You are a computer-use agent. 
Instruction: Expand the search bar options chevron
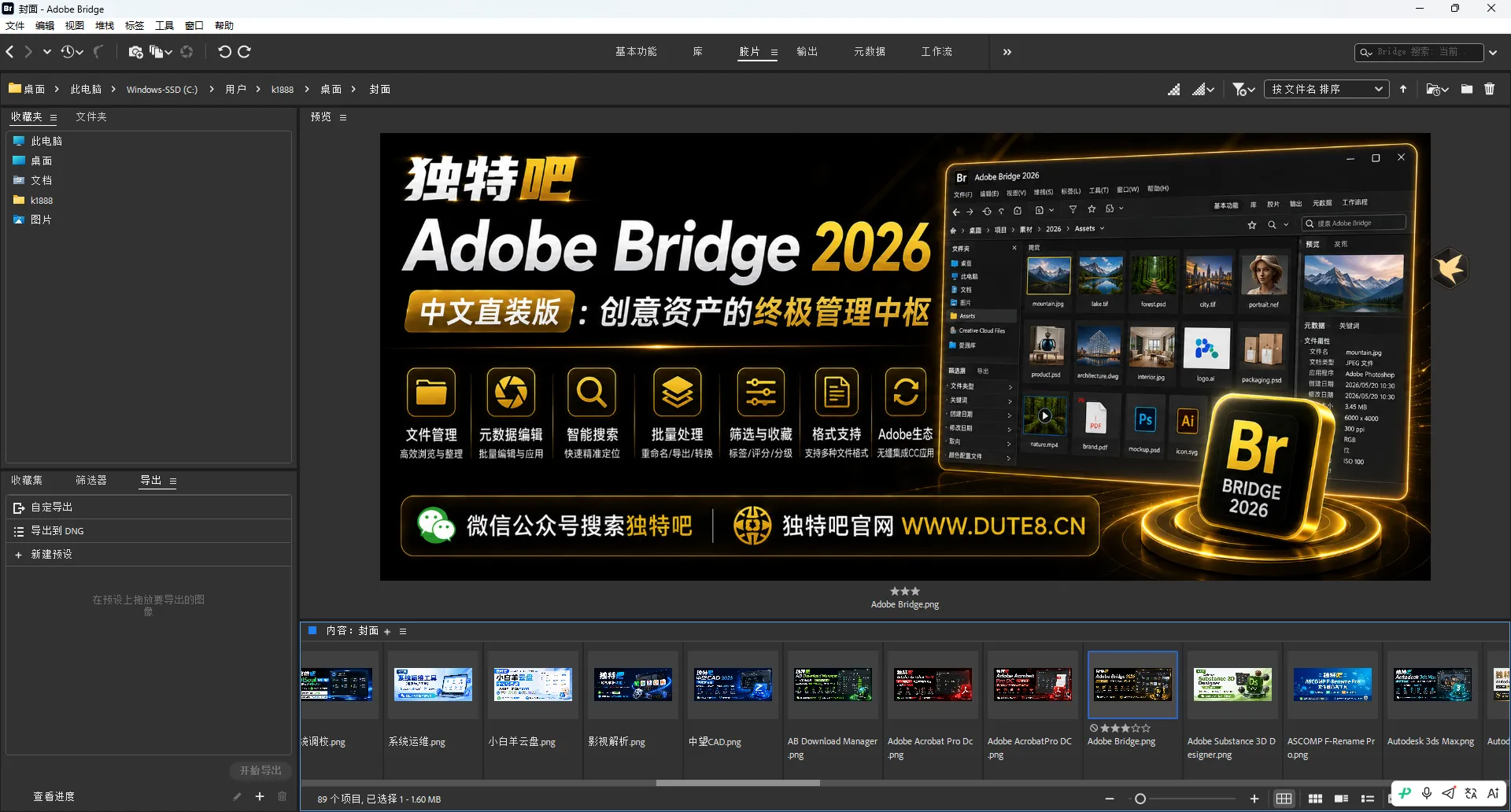1493,53
